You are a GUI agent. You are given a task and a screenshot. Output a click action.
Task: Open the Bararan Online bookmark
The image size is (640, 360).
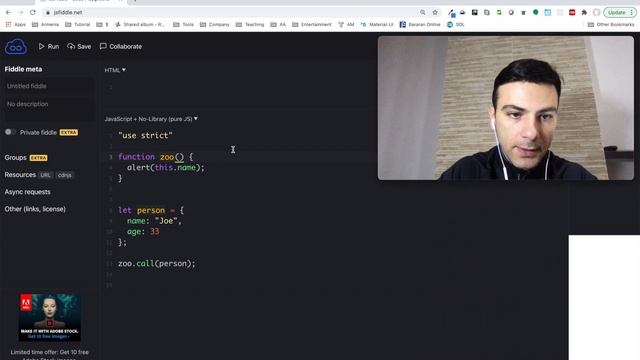(420, 24)
